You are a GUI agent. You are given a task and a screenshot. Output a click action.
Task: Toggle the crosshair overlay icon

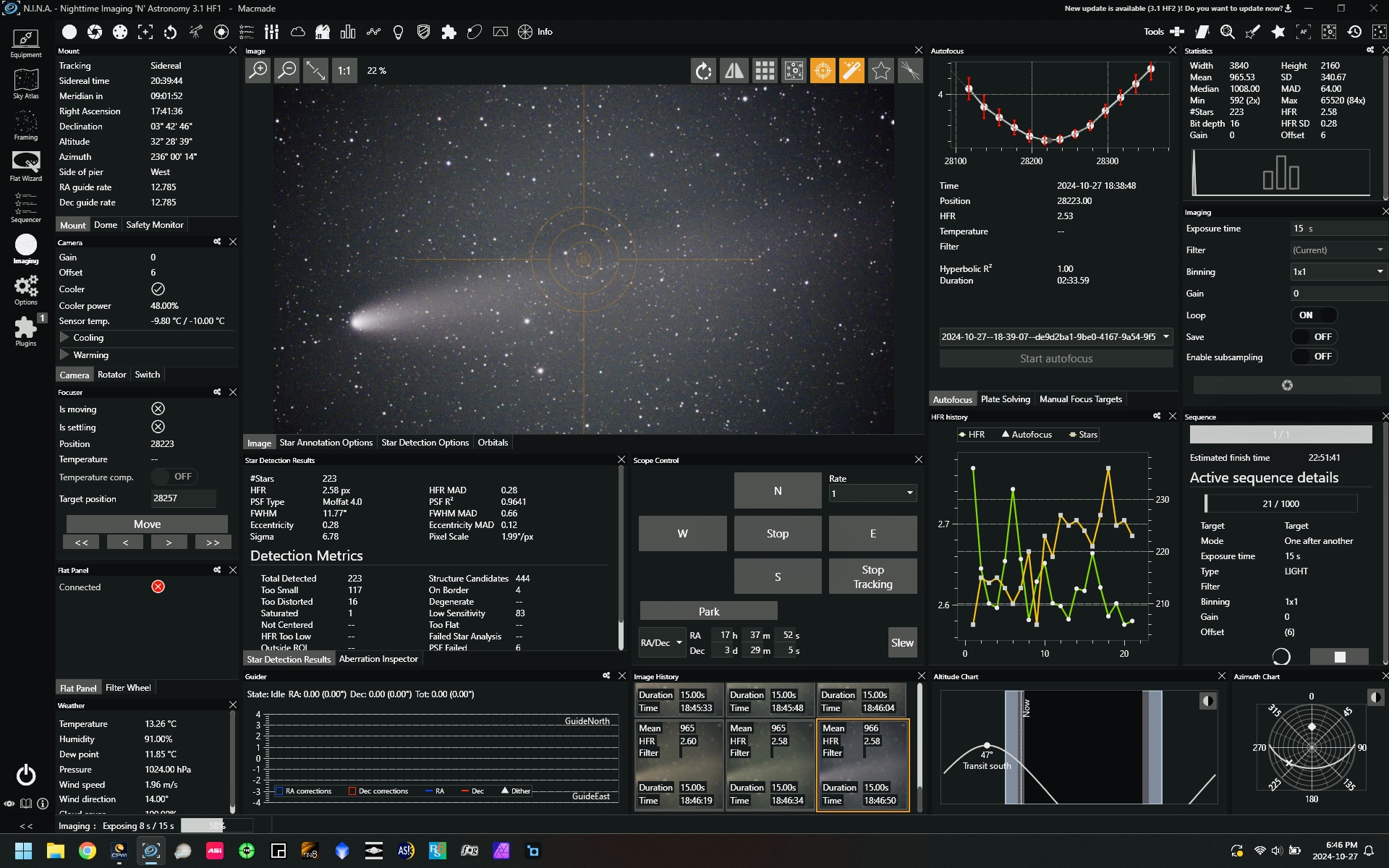823,70
